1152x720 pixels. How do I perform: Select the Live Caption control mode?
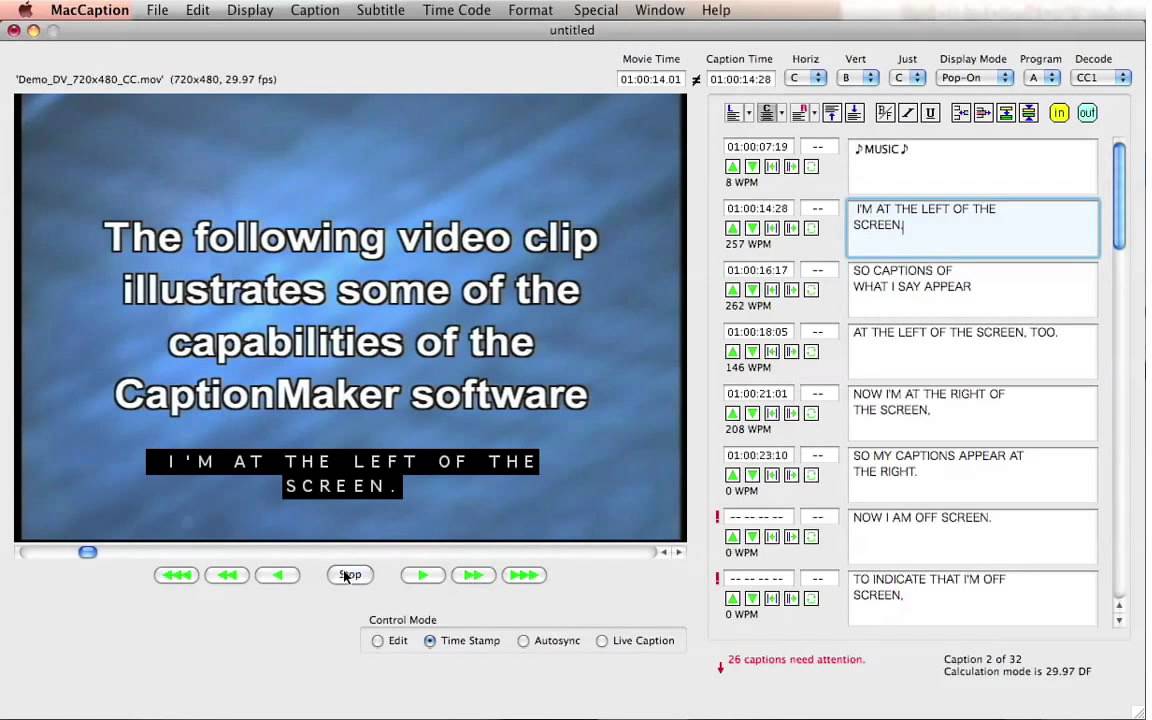point(602,641)
